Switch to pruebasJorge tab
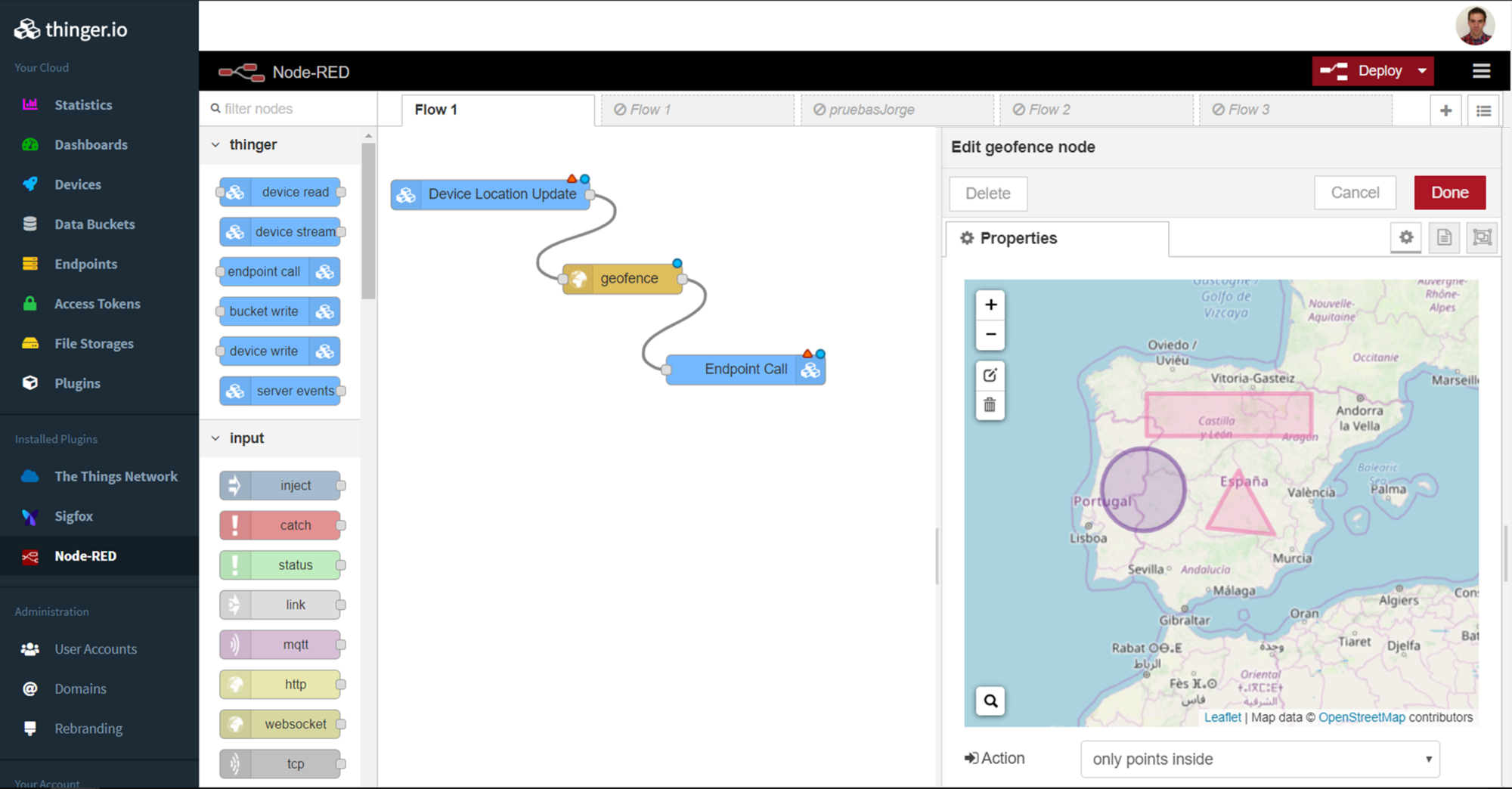Image resolution: width=1512 pixels, height=789 pixels. click(x=897, y=110)
